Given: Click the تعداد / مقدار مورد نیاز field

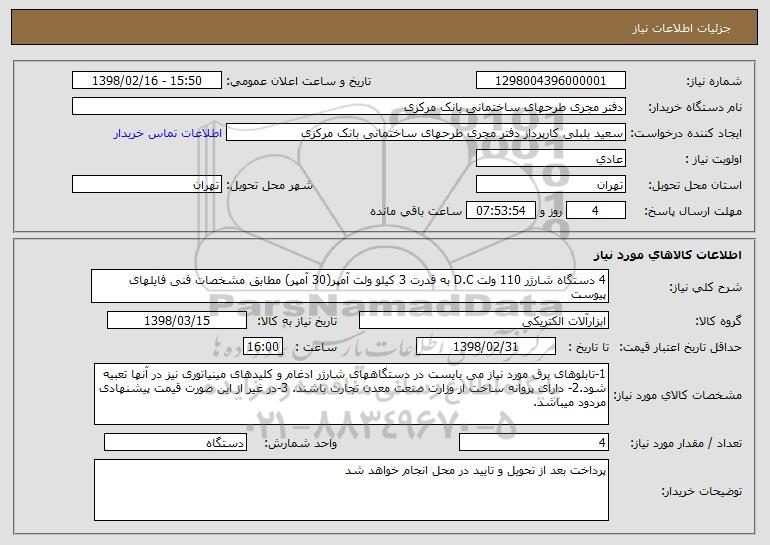Looking at the screenshot, I should [x=534, y=442].
